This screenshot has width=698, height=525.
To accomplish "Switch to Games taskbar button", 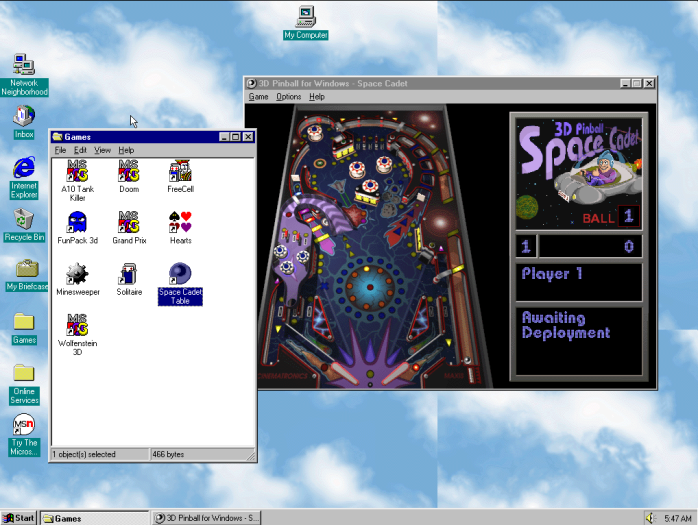I will point(95,518).
